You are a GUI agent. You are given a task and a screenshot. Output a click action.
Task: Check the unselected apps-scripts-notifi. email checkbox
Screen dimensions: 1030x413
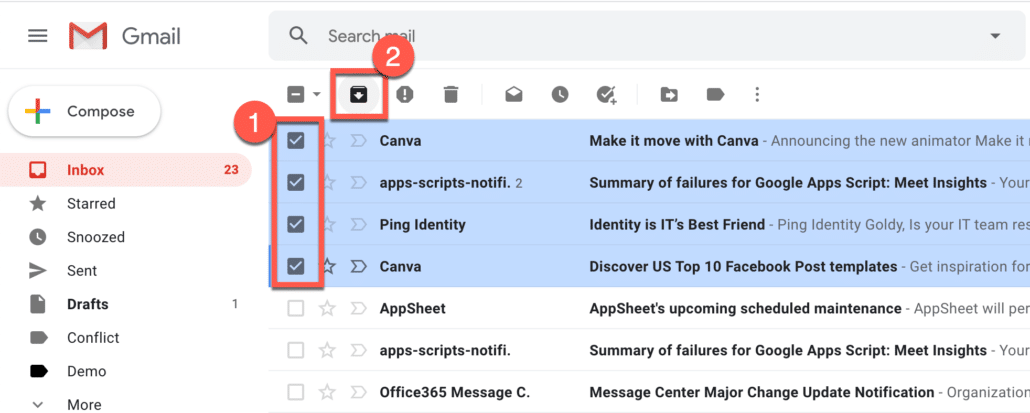point(296,351)
